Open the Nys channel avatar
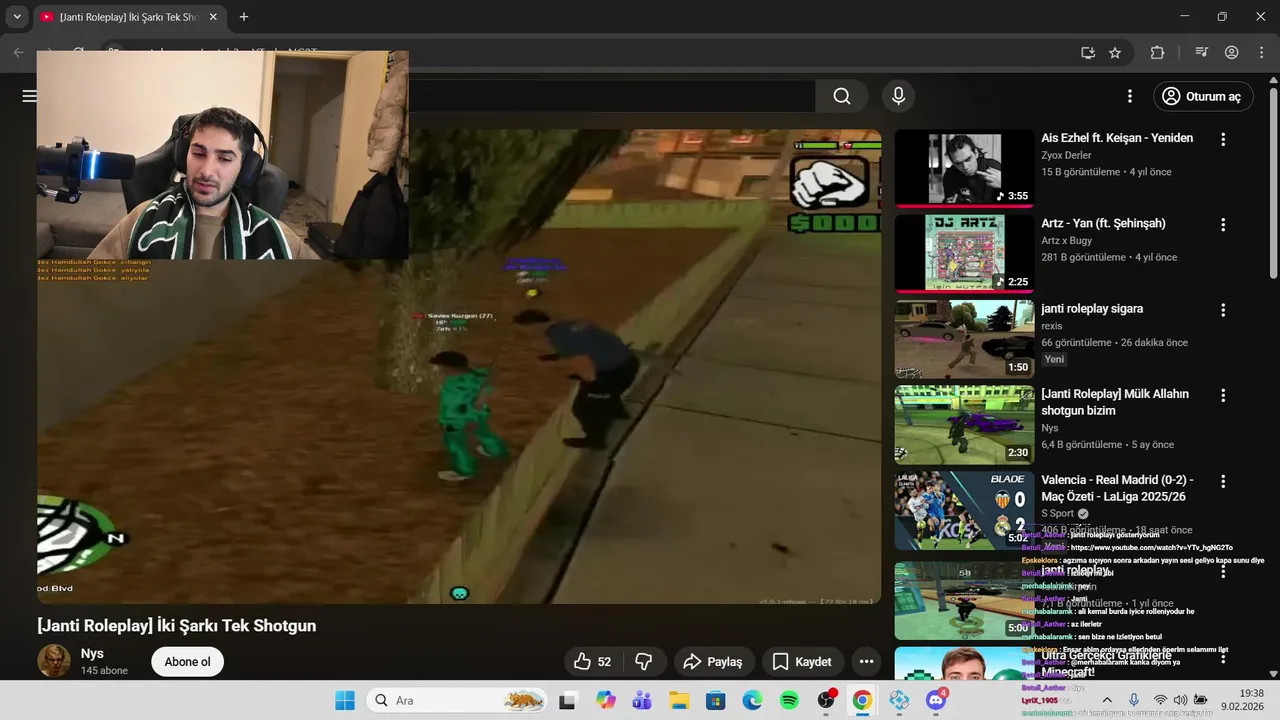Viewport: 1280px width, 720px height. [x=54, y=661]
